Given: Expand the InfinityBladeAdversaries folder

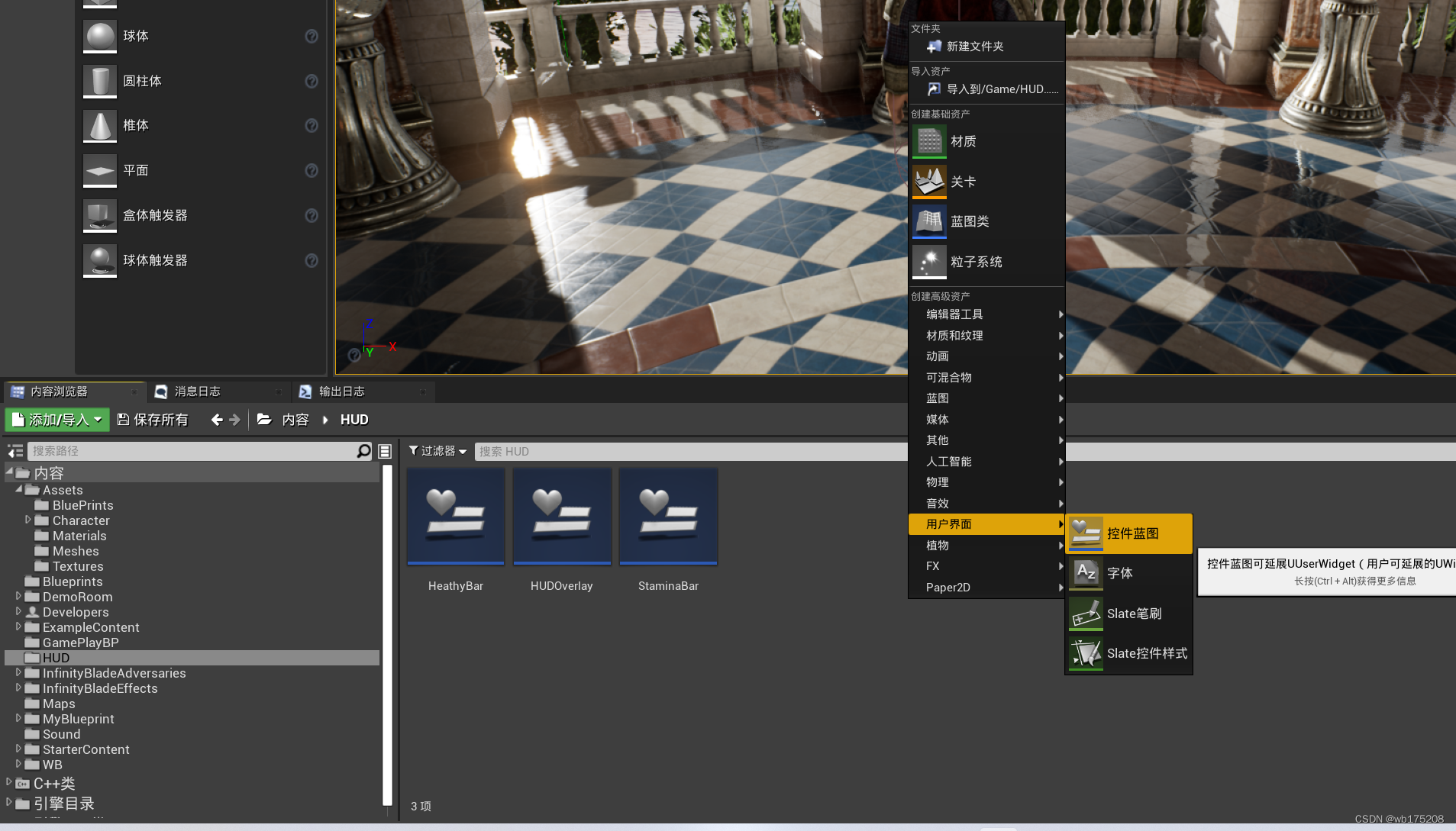Looking at the screenshot, I should pos(18,672).
